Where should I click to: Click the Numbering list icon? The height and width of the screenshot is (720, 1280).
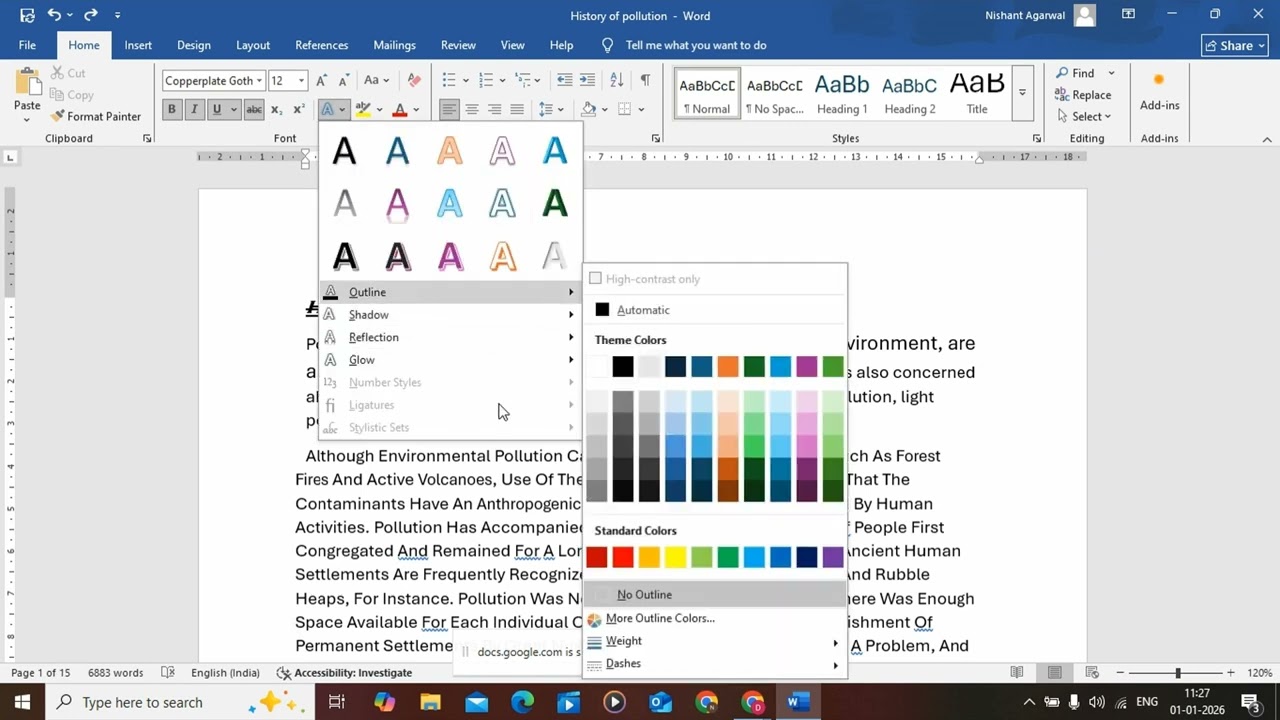[x=486, y=81]
